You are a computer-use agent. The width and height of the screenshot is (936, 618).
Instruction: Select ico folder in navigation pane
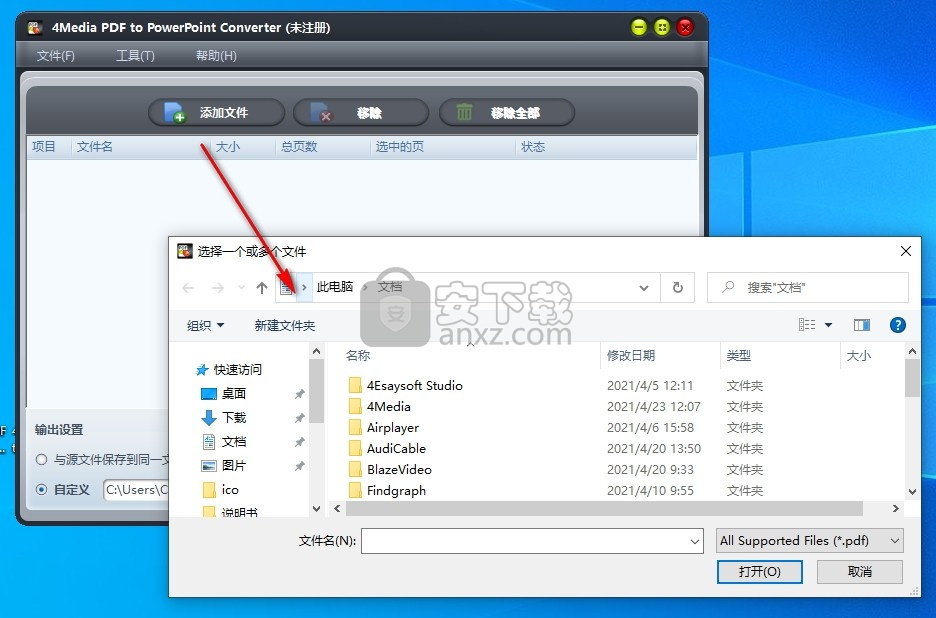[221, 490]
